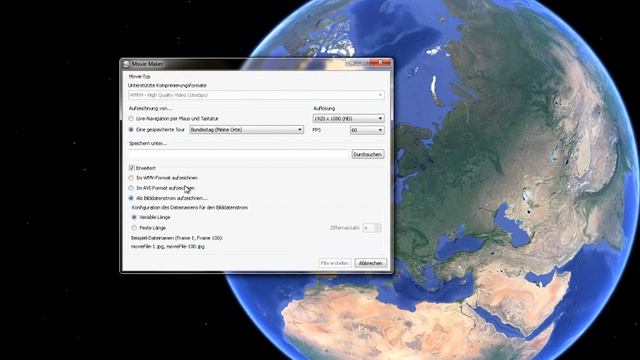Open the Bundestag (Meine Orte) tour dropdown
The height and width of the screenshot is (360, 640).
(x=247, y=129)
